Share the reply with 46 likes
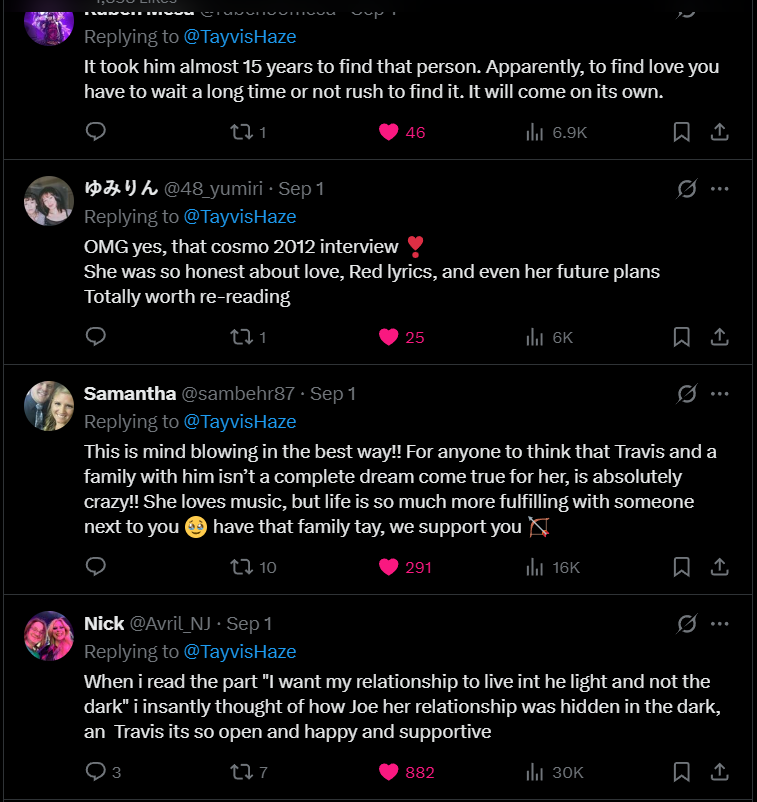 coord(719,131)
